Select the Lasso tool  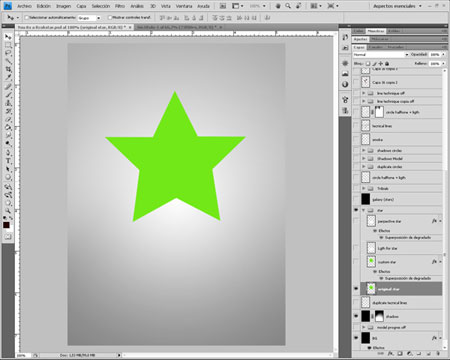(x=8, y=53)
